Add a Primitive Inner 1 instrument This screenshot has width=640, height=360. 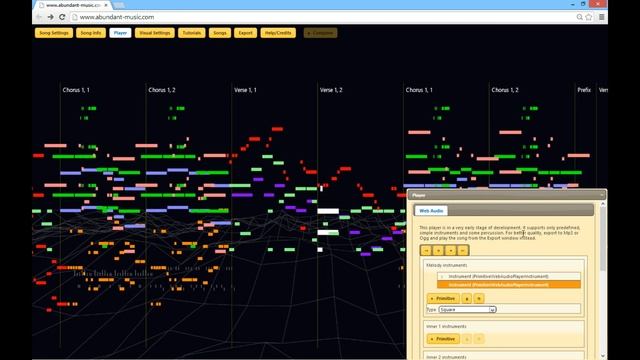[x=443, y=339]
